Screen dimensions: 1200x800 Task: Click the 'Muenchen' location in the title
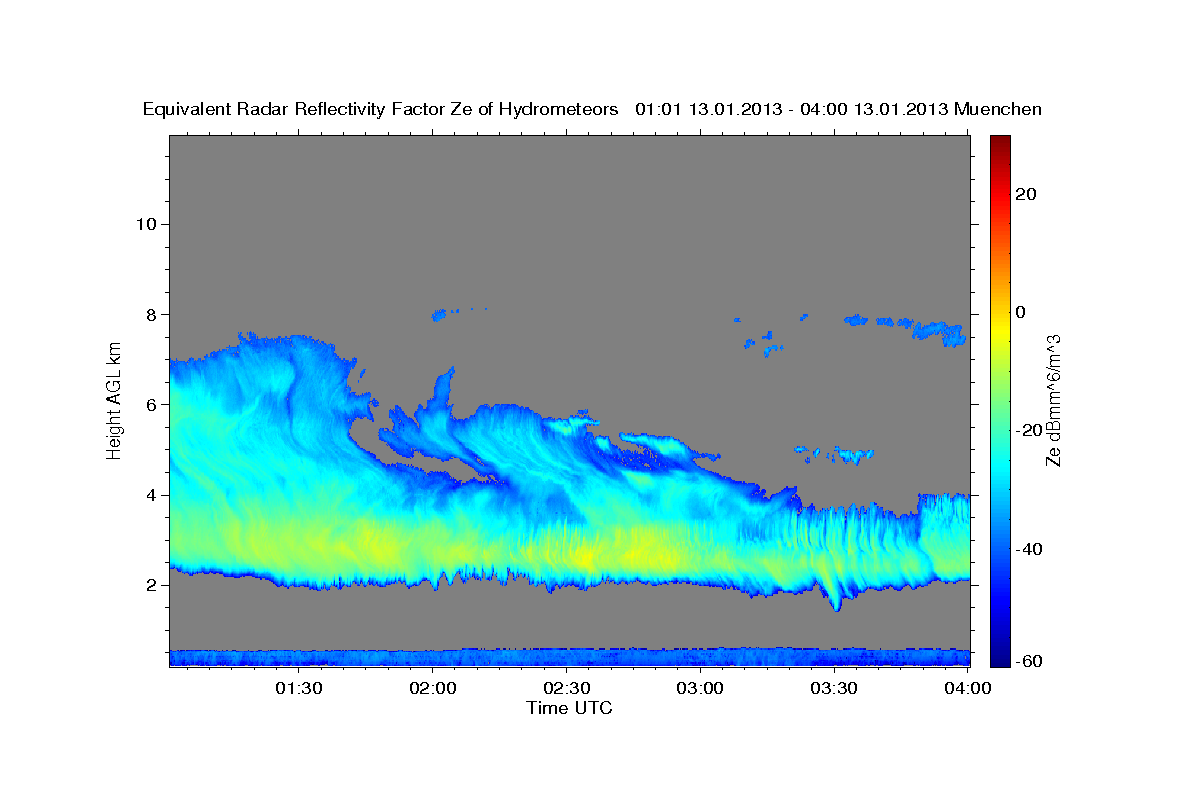998,110
